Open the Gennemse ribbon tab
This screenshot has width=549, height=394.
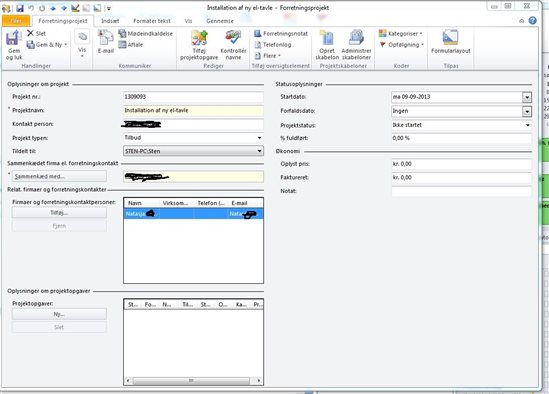(220, 21)
